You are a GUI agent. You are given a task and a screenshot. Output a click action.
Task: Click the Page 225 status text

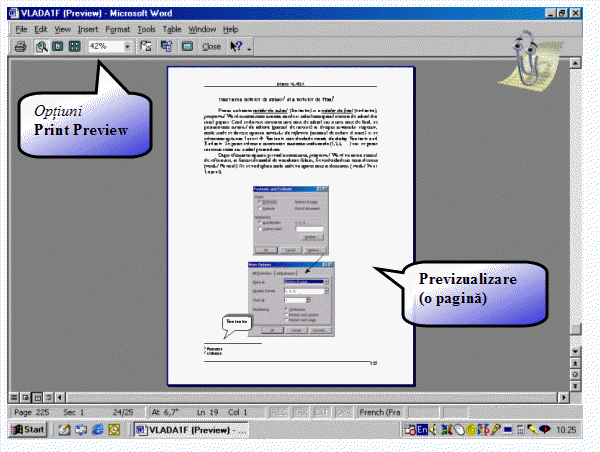[31, 412]
